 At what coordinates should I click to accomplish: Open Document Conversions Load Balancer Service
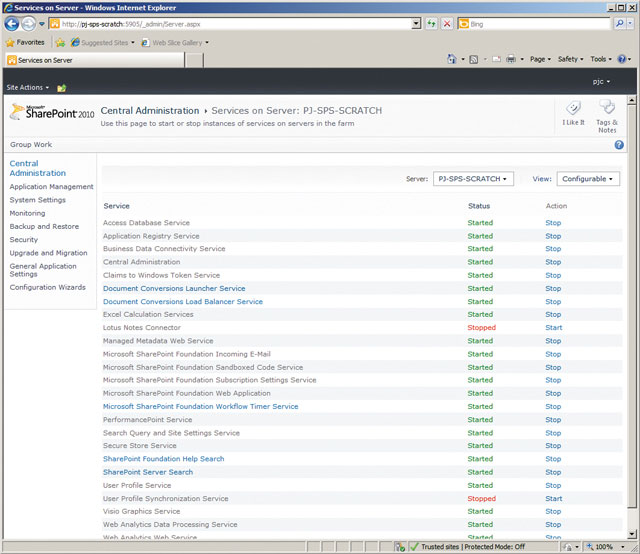tap(183, 302)
